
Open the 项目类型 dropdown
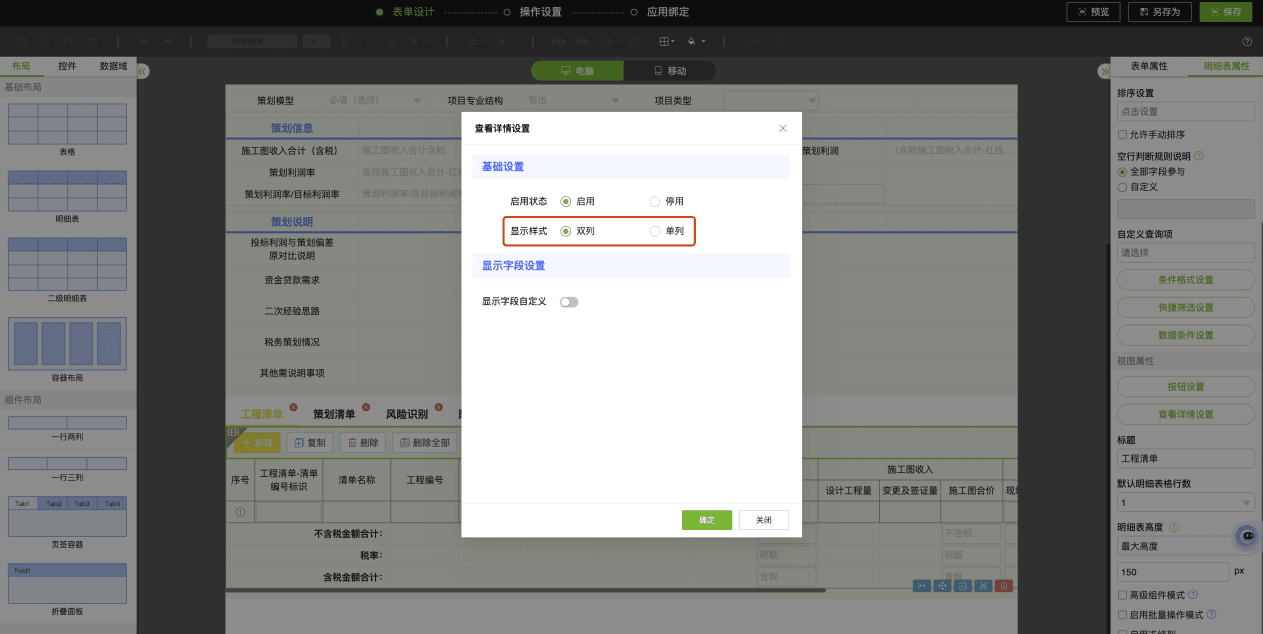point(771,100)
